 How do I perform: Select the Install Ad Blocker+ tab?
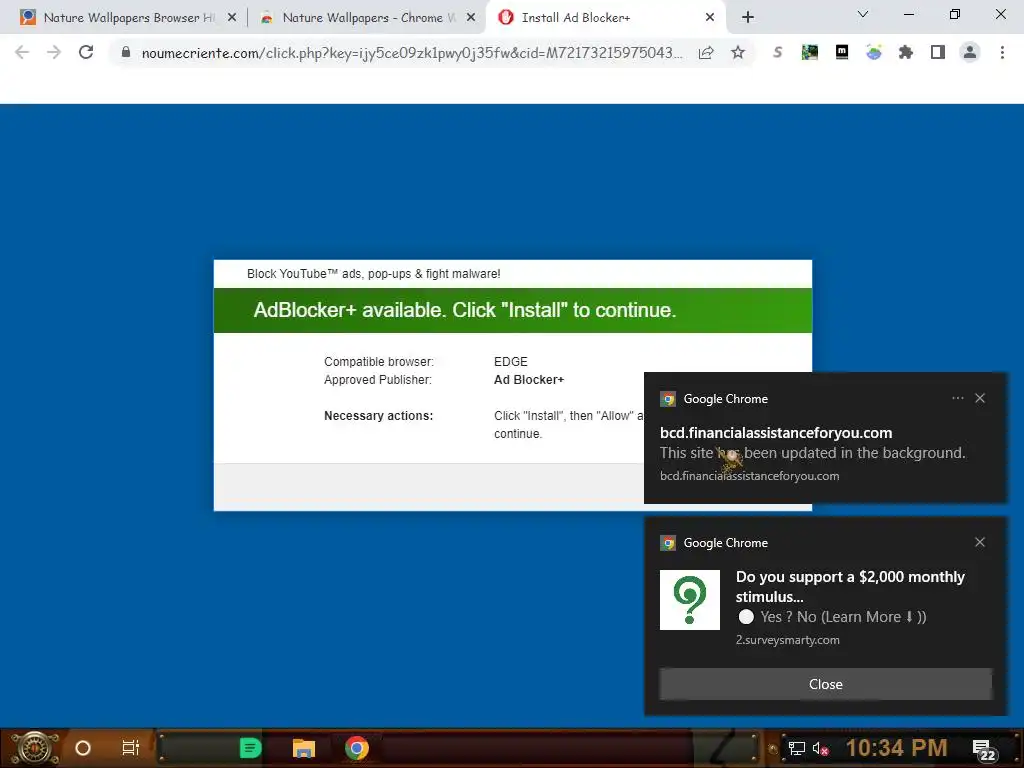[x=604, y=18]
